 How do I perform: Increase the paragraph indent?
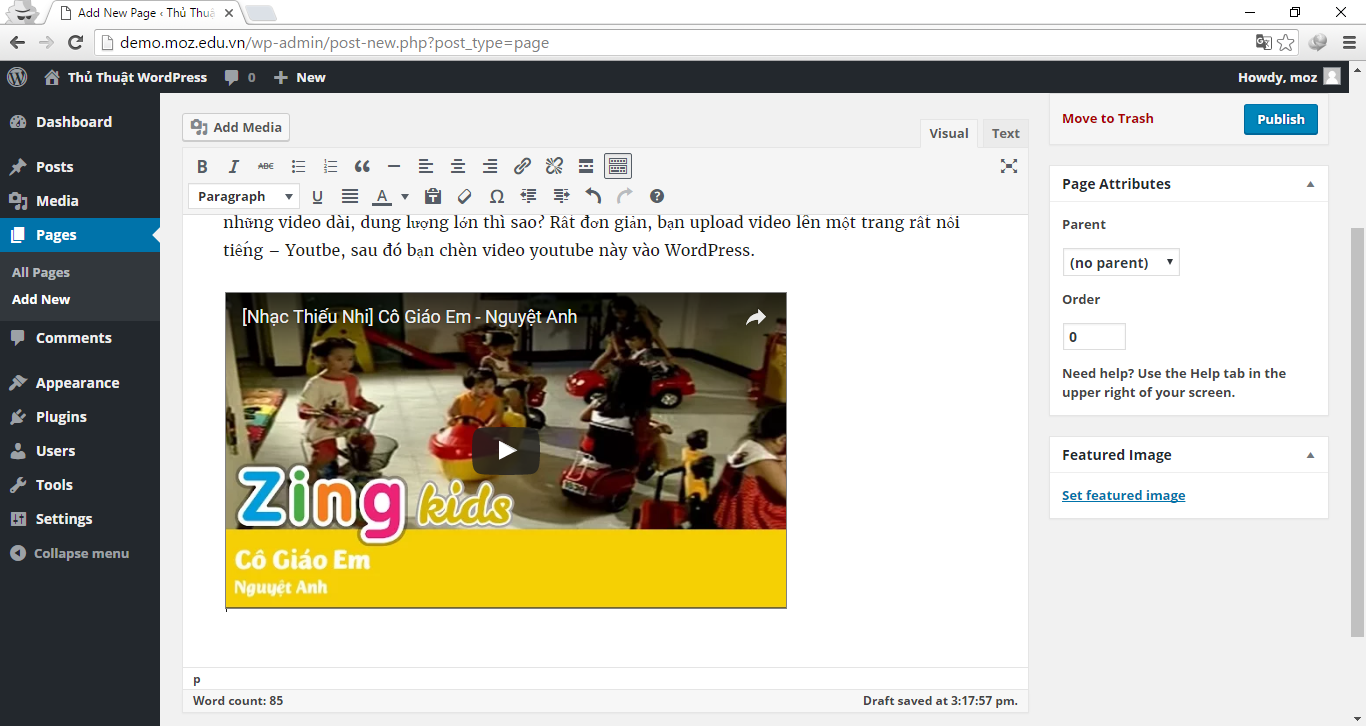click(x=561, y=196)
